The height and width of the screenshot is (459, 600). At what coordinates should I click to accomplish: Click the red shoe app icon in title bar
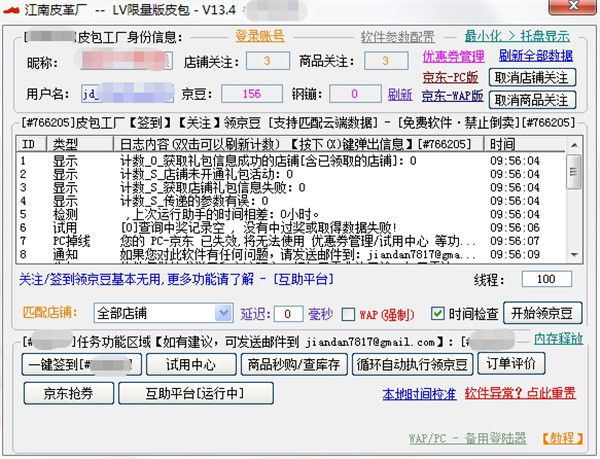coord(11,10)
